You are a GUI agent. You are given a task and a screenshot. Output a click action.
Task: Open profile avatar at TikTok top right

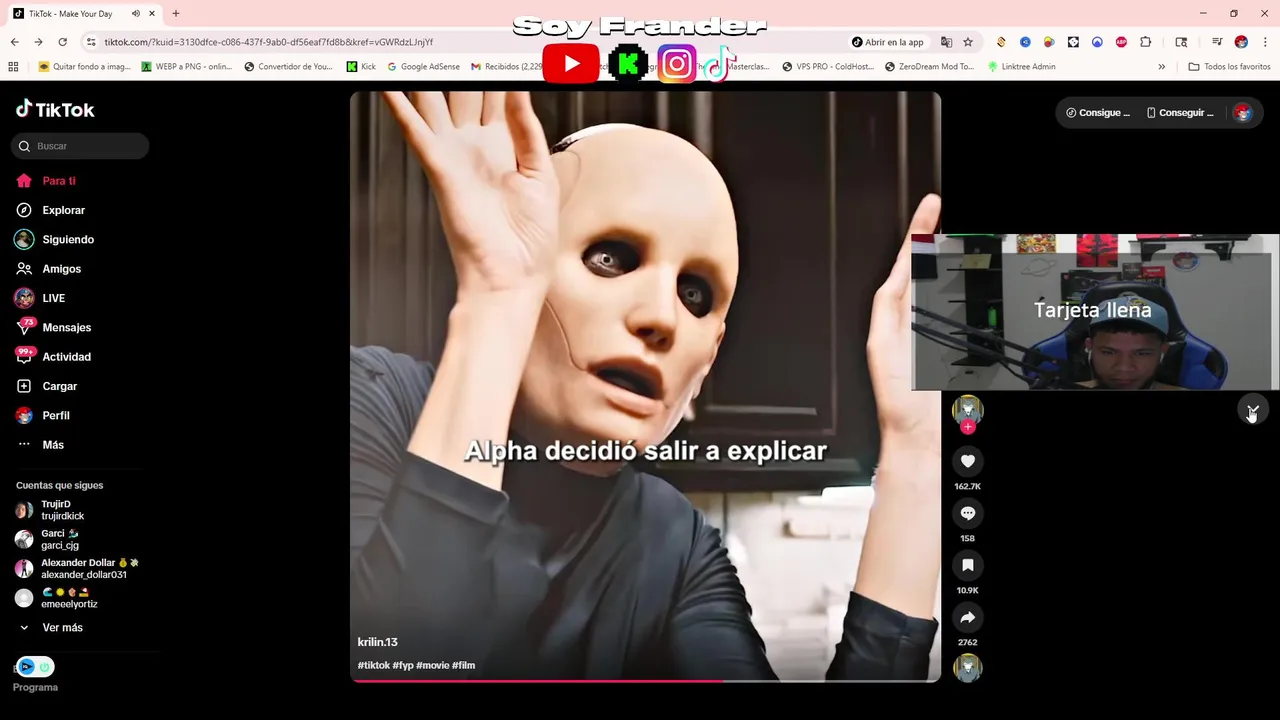coord(1243,113)
